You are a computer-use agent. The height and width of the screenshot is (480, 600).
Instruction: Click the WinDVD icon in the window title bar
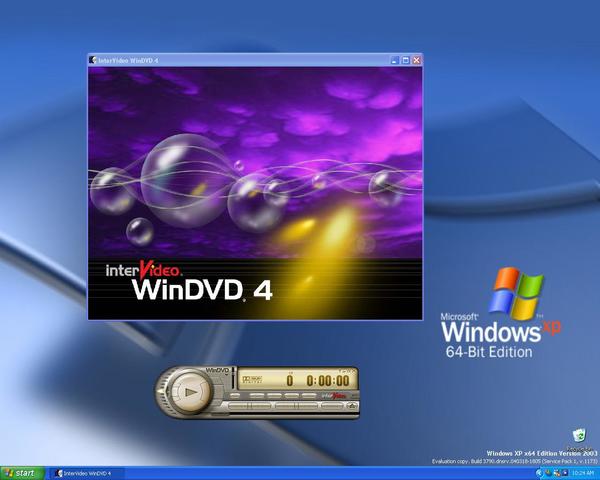92,60
